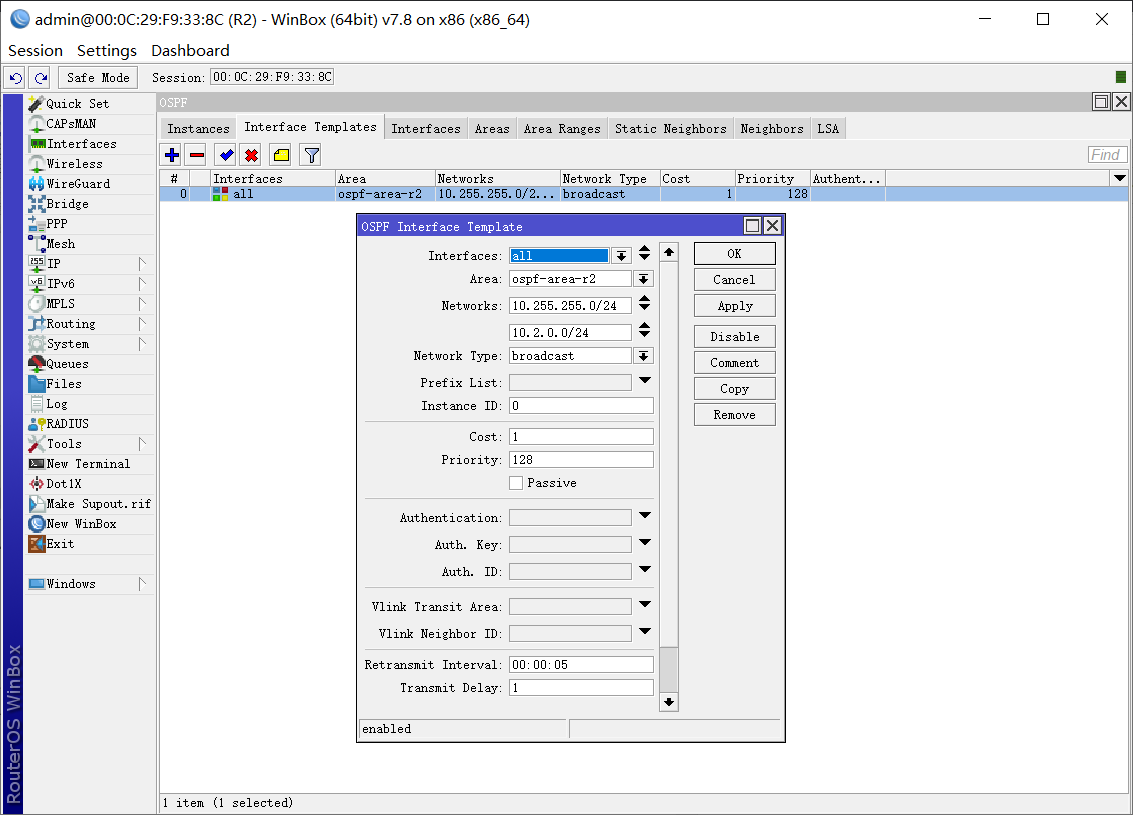Image resolution: width=1133 pixels, height=815 pixels.
Task: Open the Network Type dropdown
Action: tap(643, 355)
